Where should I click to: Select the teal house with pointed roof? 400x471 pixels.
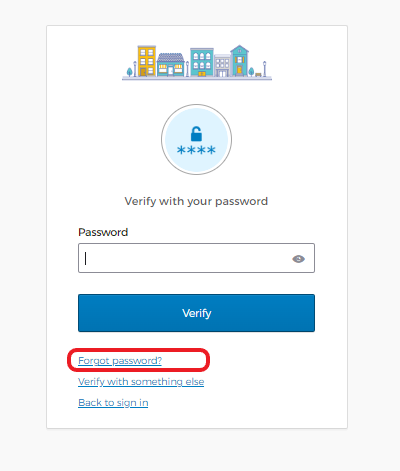(240, 61)
